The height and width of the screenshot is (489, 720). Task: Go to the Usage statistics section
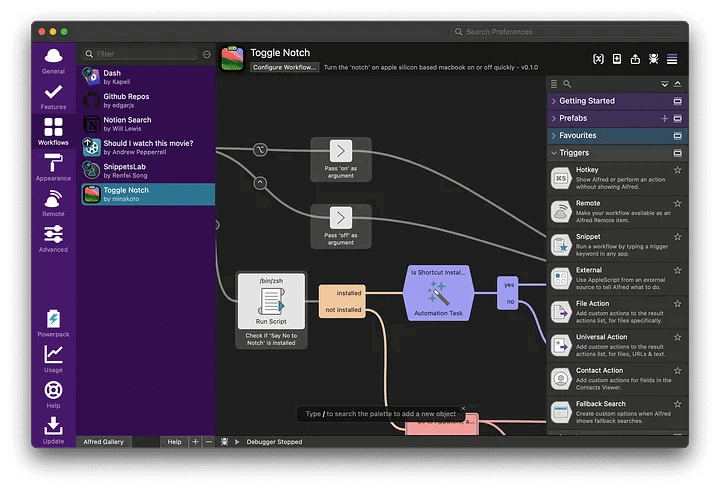click(x=53, y=357)
